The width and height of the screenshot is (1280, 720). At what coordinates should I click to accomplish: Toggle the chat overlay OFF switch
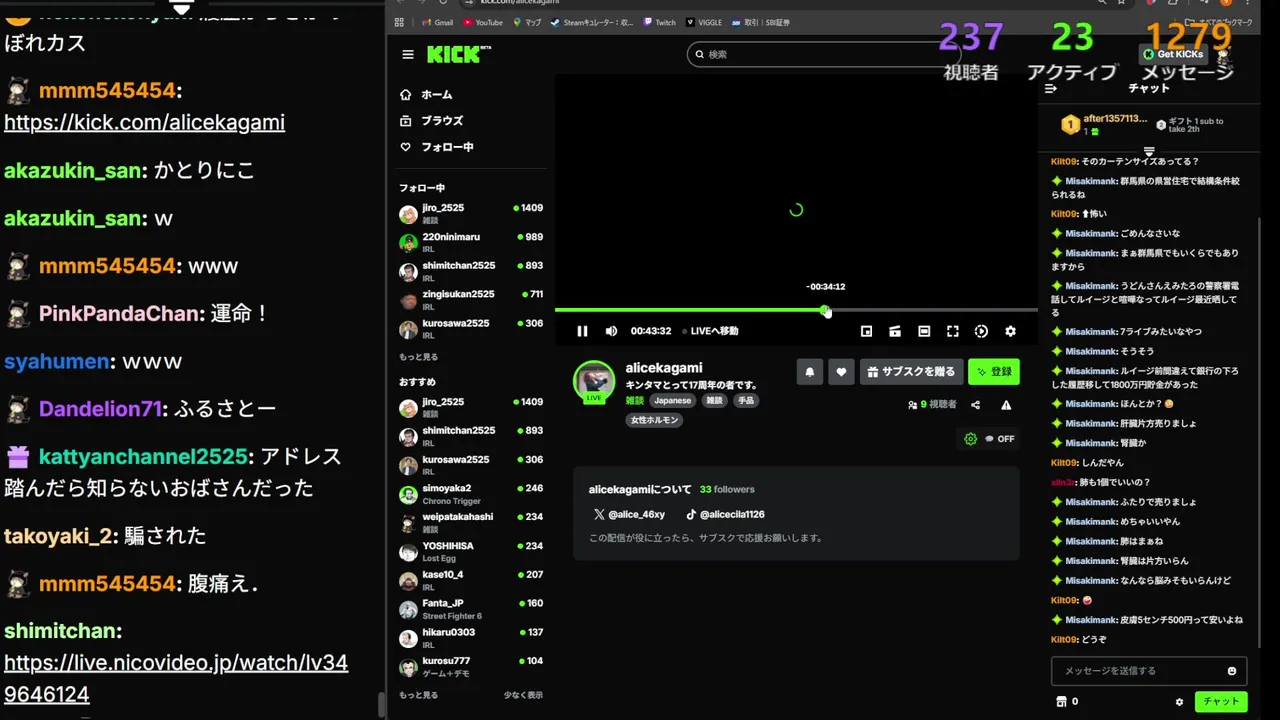[x=1000, y=439]
